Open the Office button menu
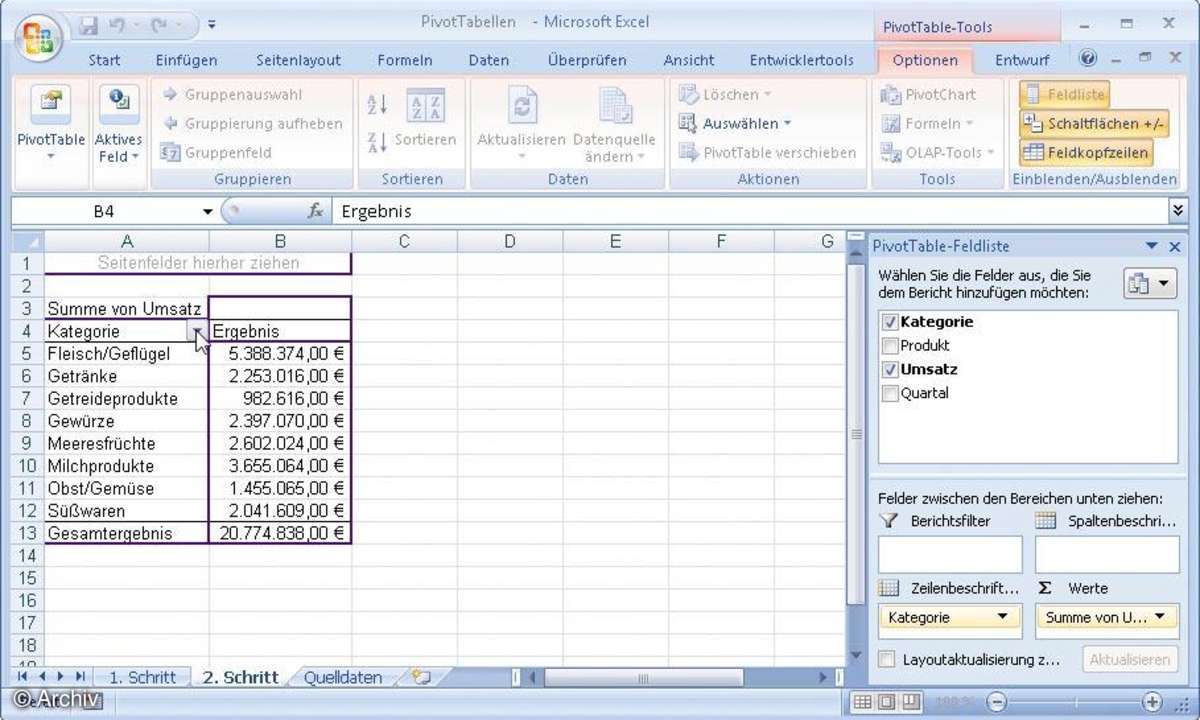 [x=38, y=39]
